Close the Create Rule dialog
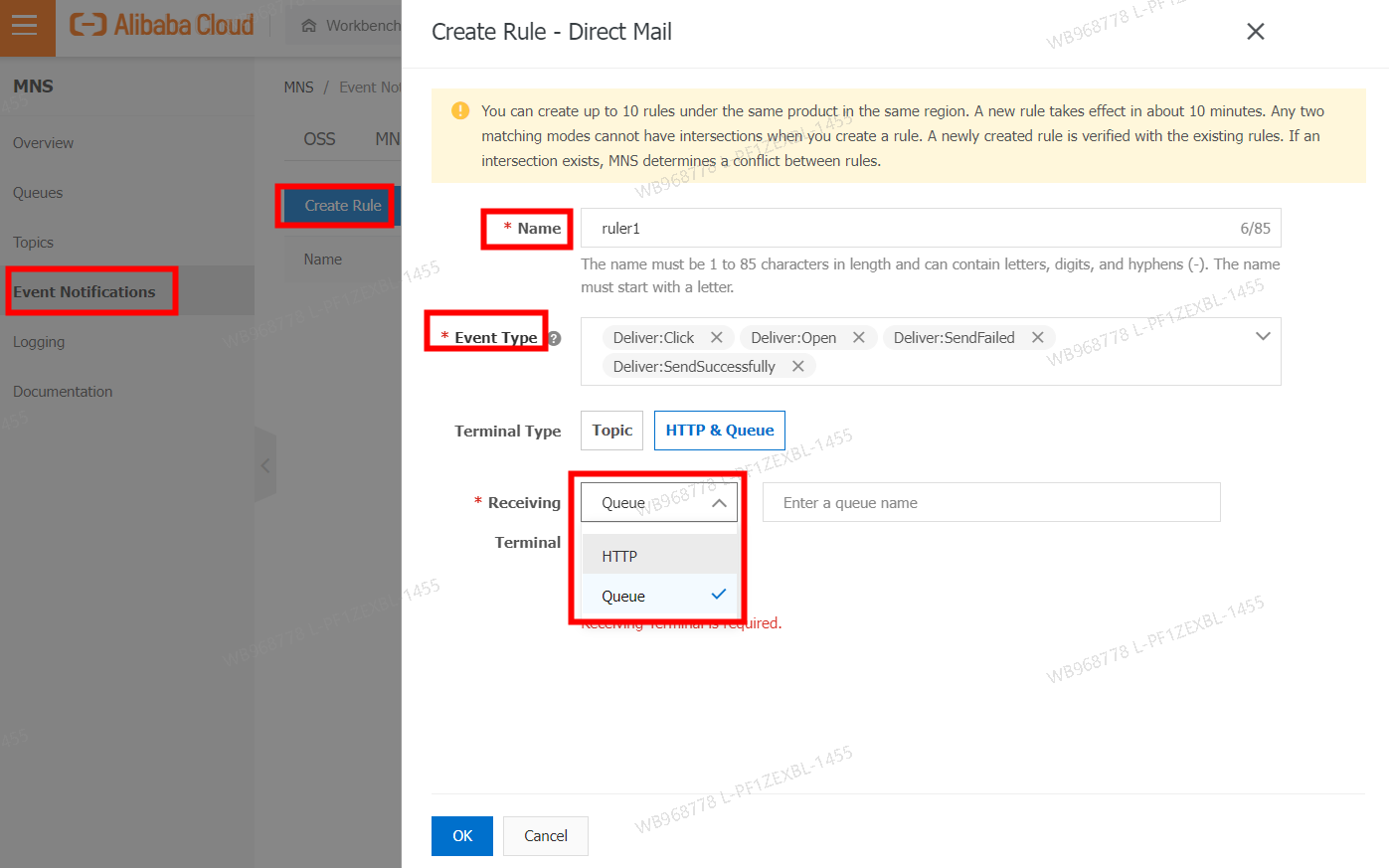The image size is (1389, 868). (x=1256, y=32)
